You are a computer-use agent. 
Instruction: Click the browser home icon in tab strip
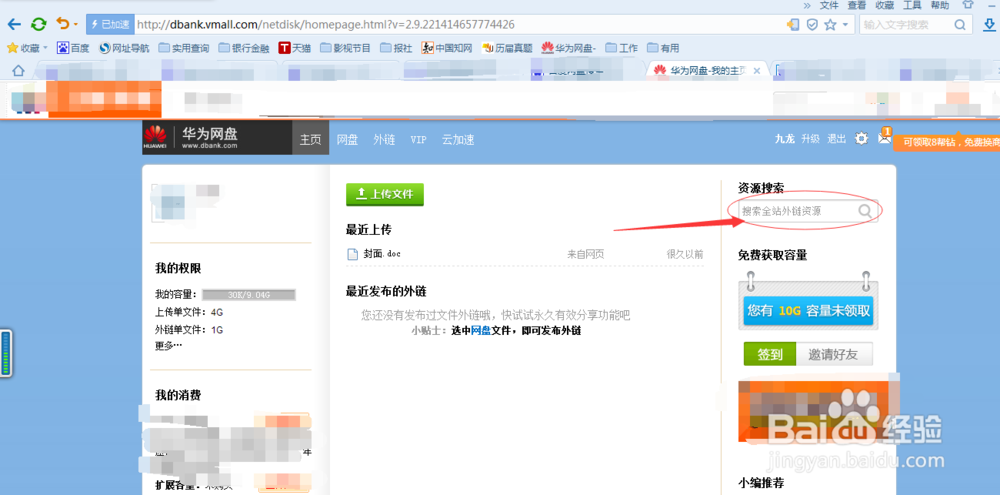[x=18, y=70]
